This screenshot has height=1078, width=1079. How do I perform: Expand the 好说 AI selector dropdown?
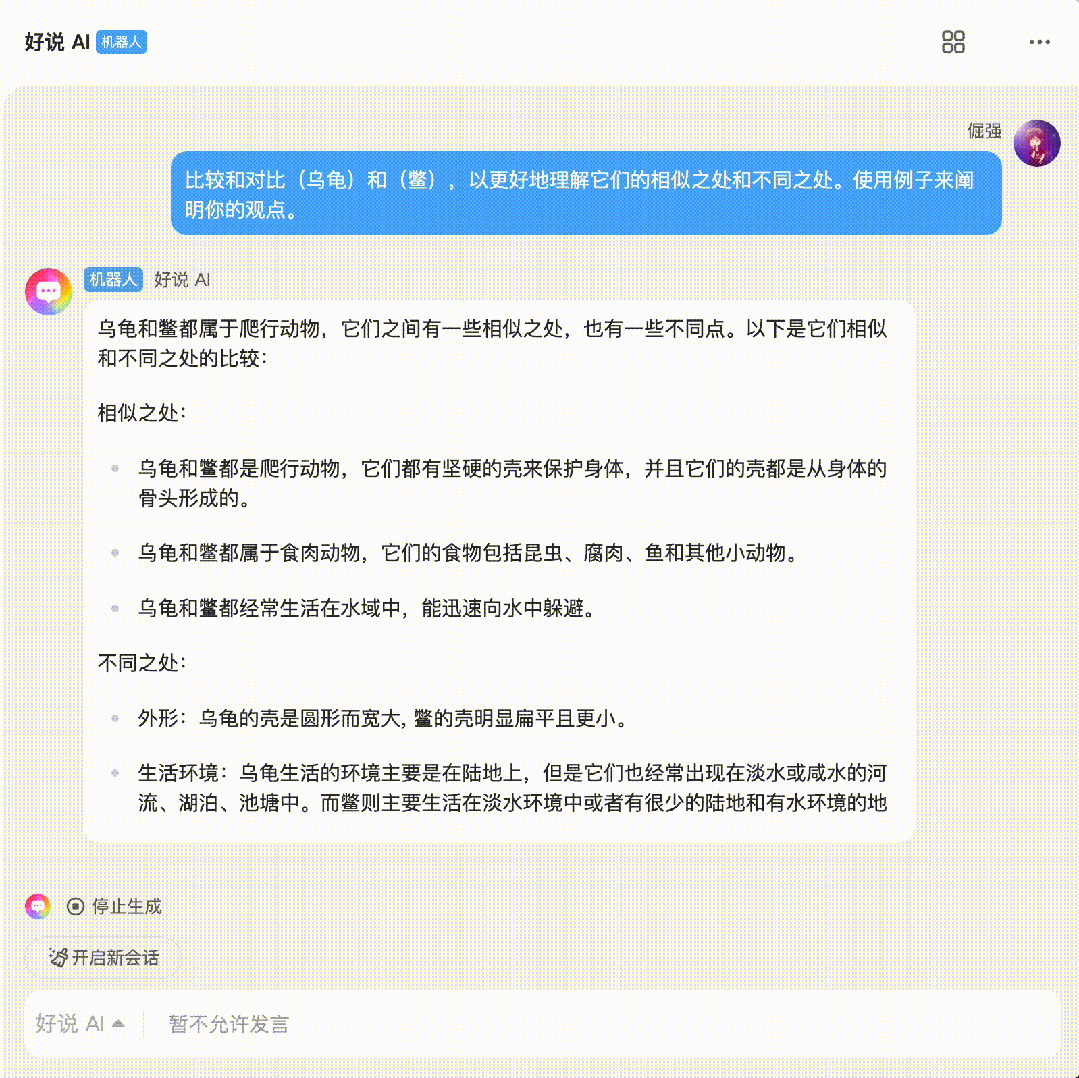(x=80, y=1024)
